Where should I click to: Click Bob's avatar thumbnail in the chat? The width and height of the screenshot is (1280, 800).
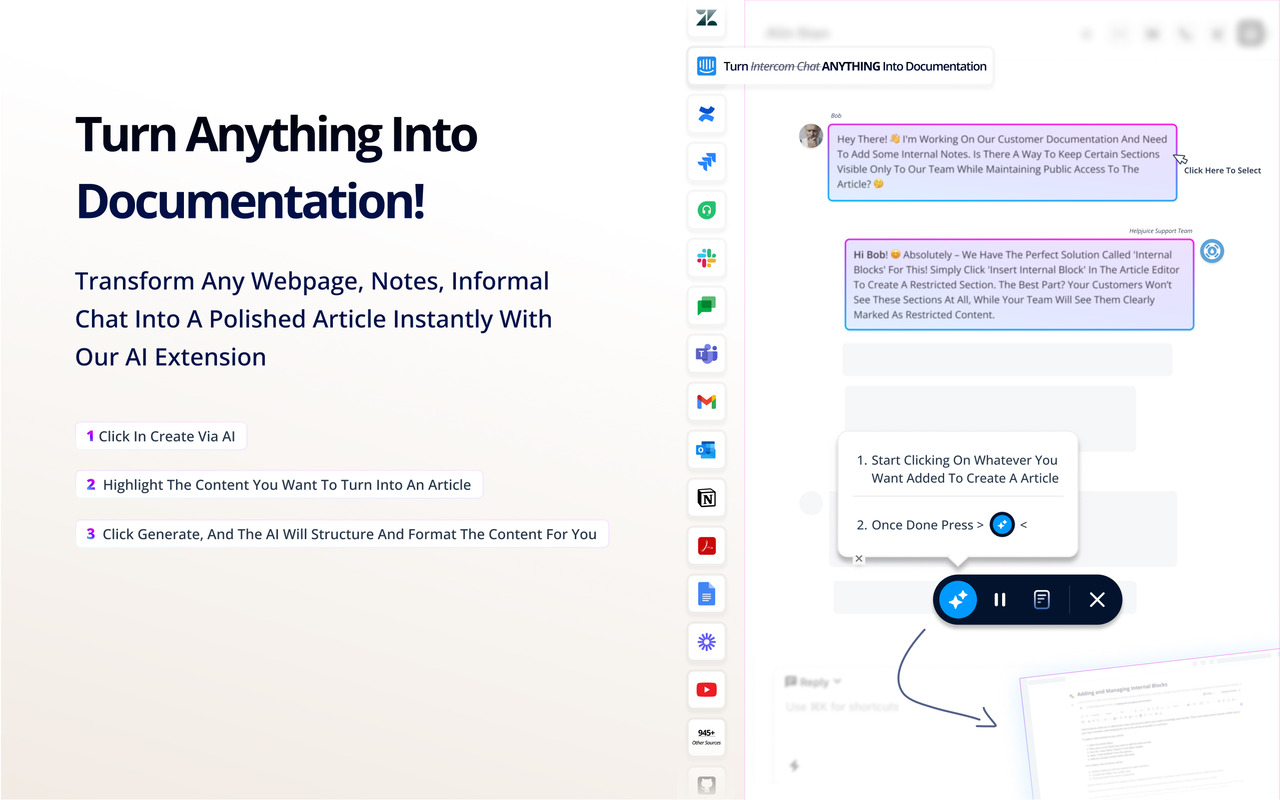810,136
